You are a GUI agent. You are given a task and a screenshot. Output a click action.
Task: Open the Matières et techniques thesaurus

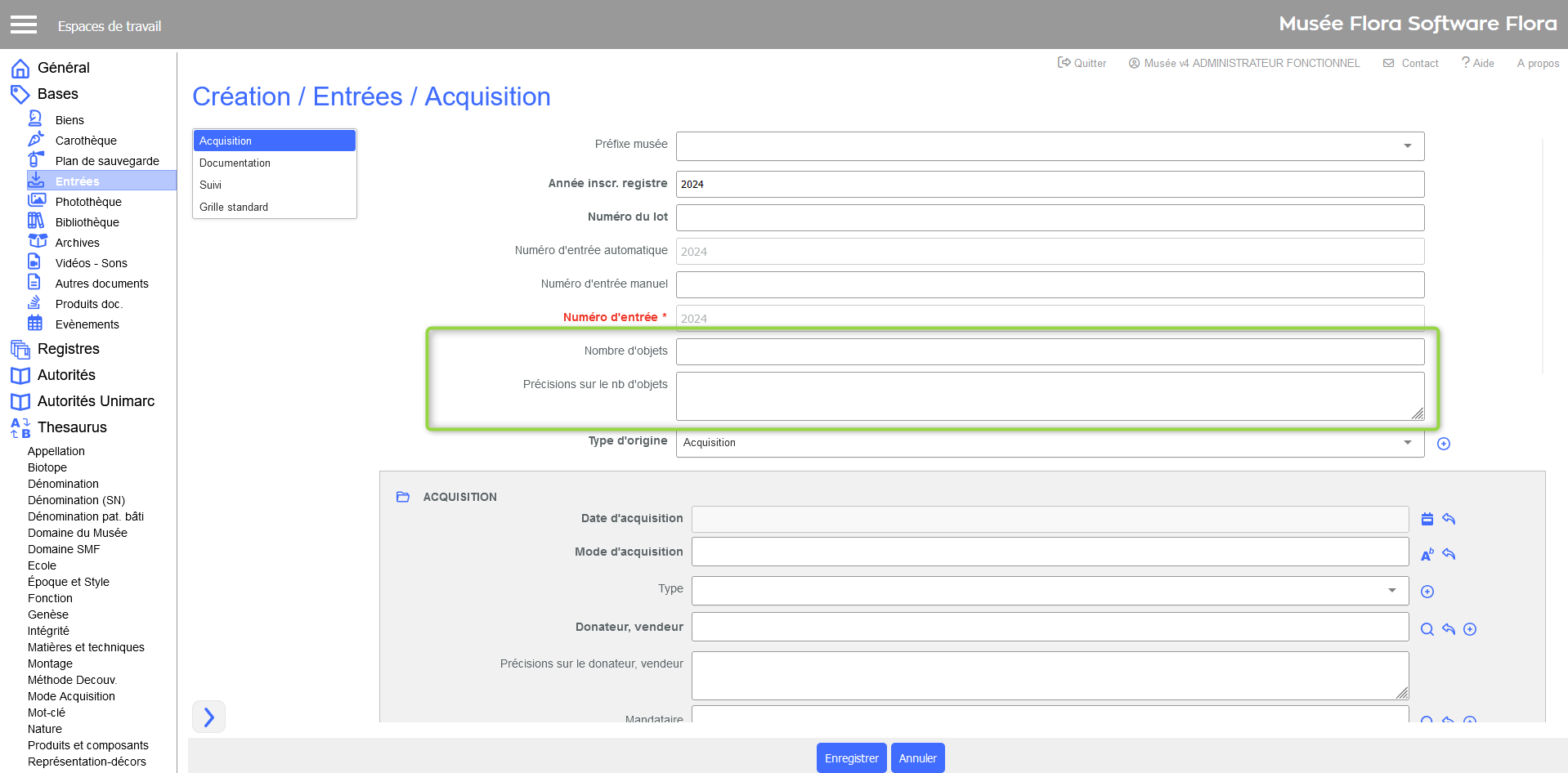[86, 647]
